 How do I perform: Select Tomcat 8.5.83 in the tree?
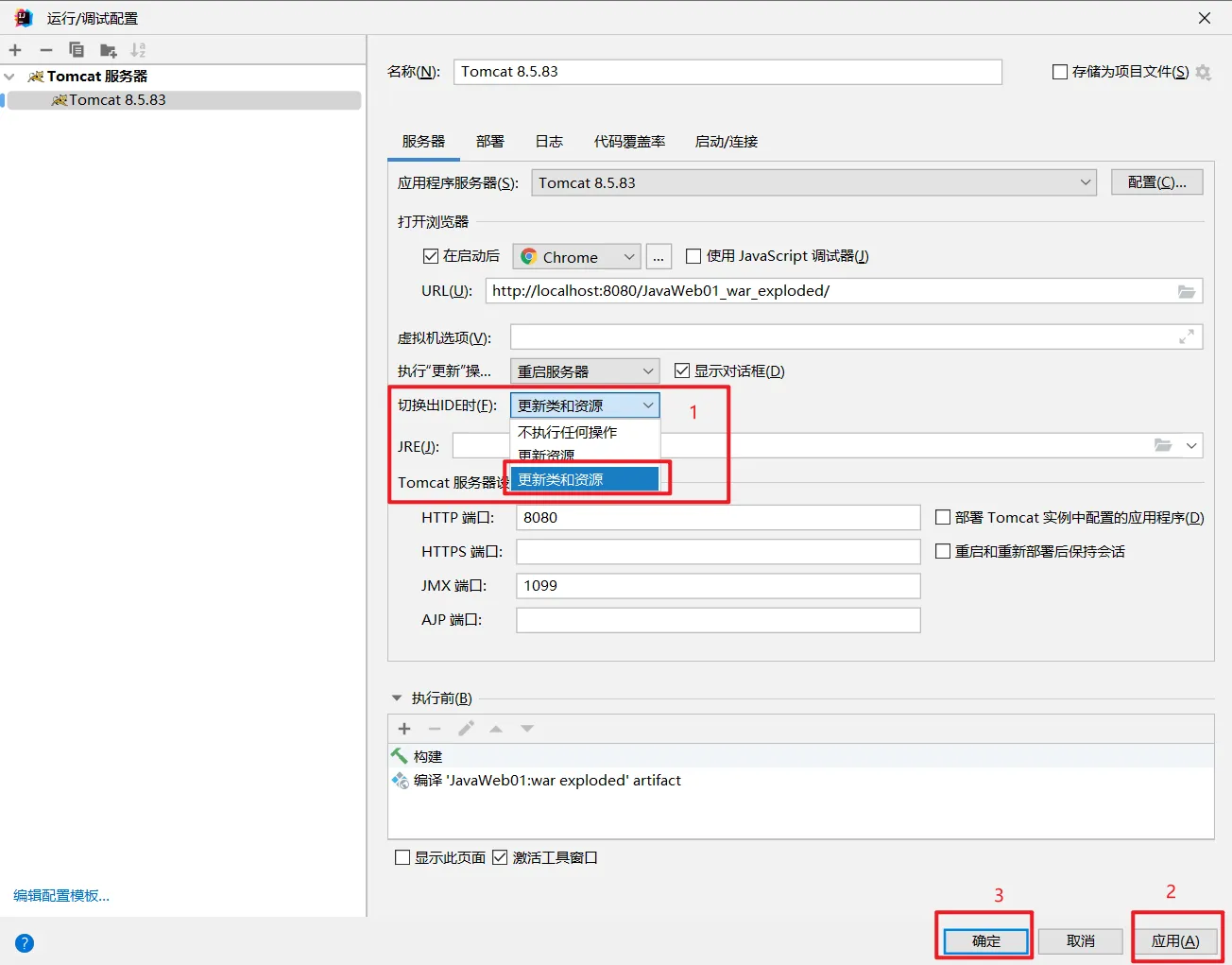184,100
